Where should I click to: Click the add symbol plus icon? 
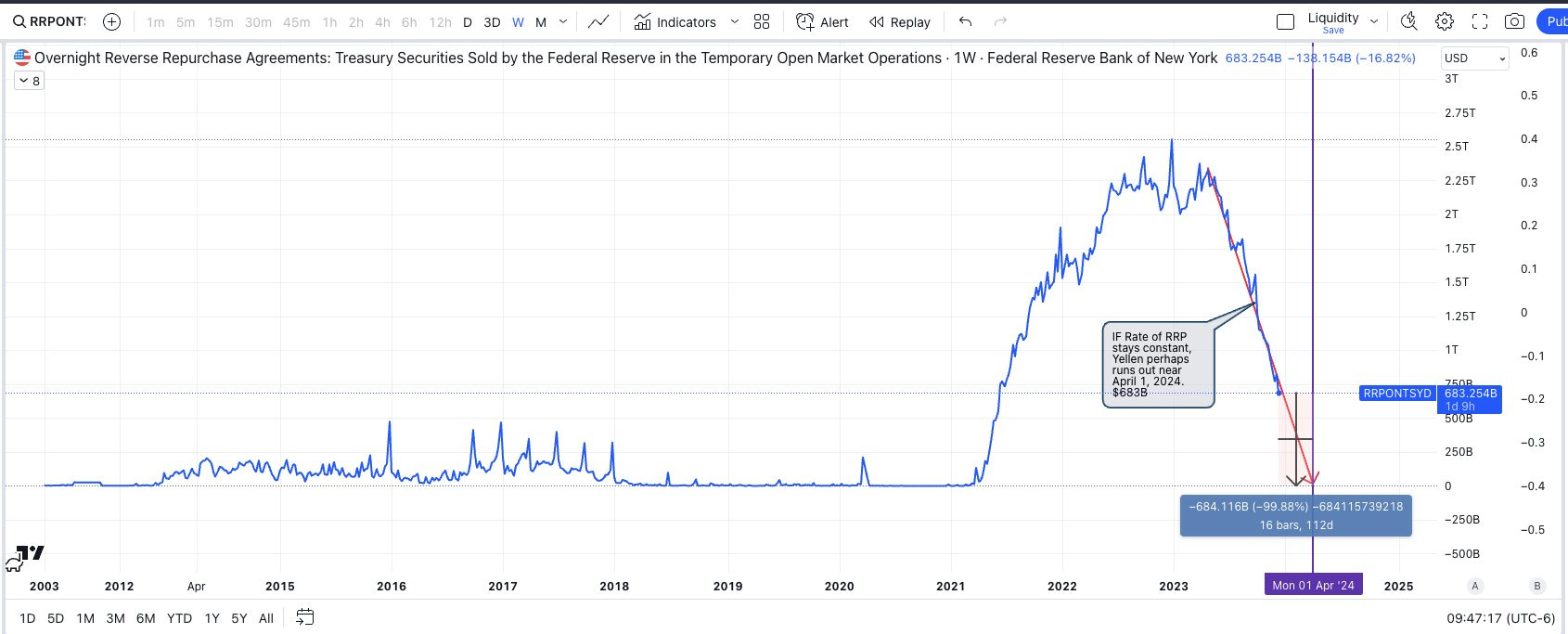[111, 22]
